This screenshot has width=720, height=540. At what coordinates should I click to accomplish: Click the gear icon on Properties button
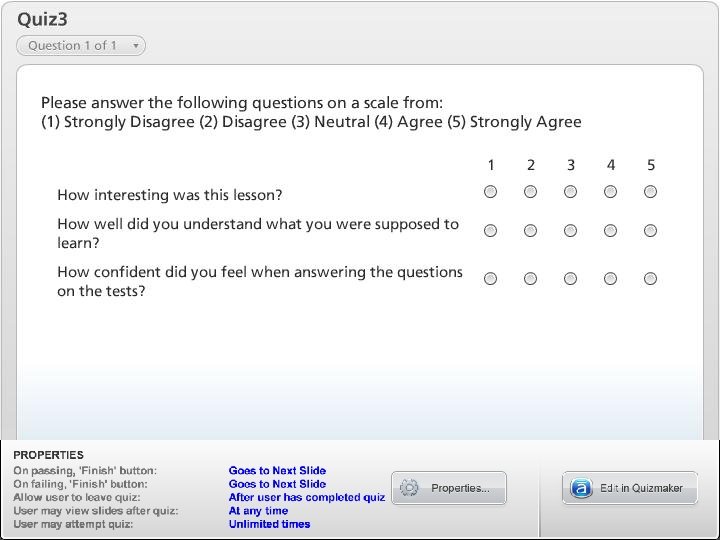[x=409, y=488]
